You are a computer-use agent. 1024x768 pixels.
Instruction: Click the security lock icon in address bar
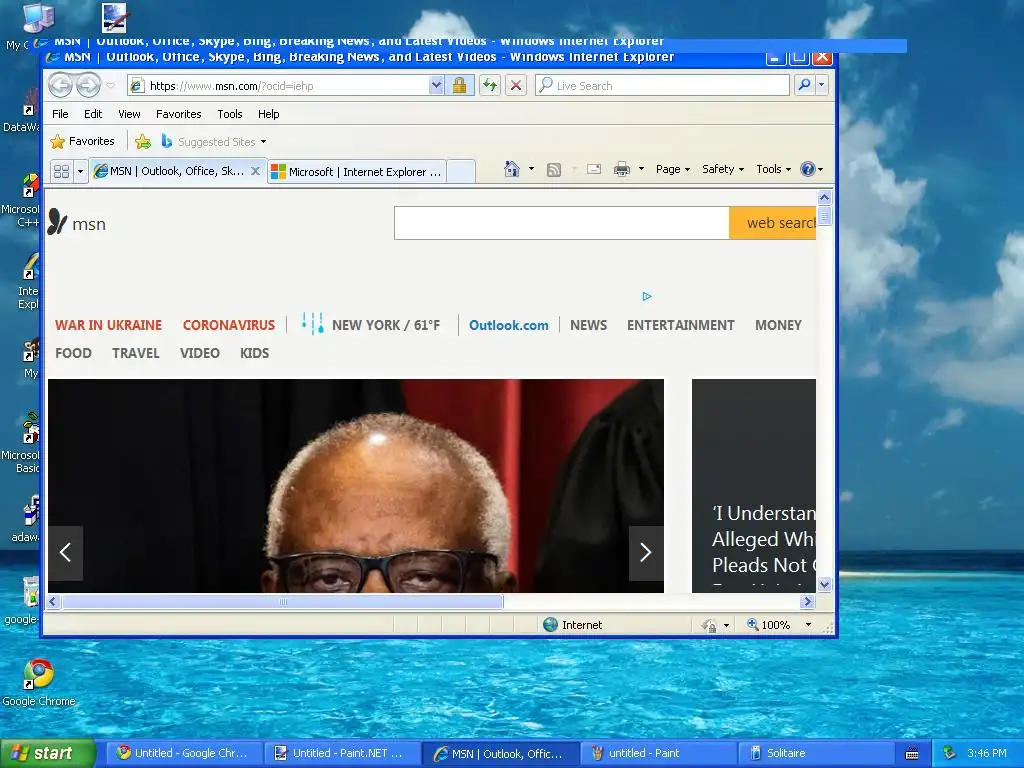point(459,86)
